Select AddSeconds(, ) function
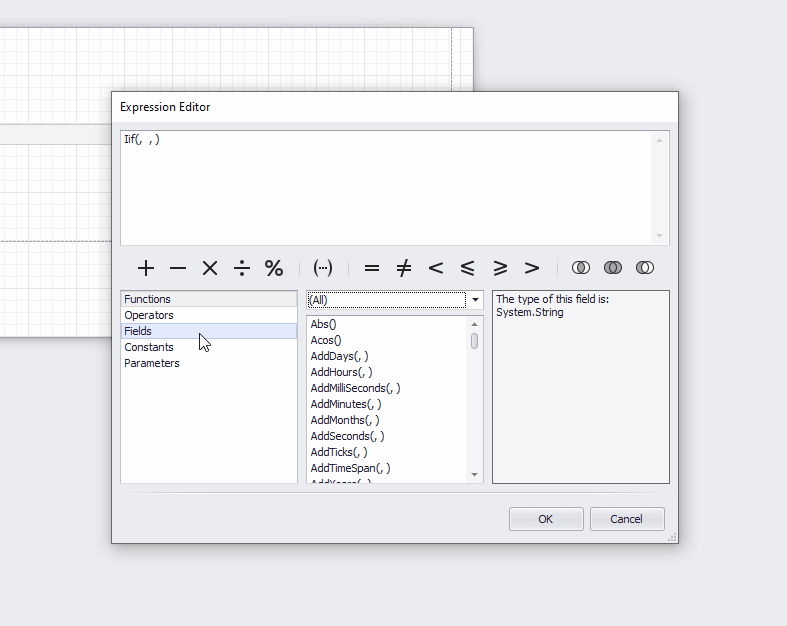This screenshot has height=626, width=787. pos(386,436)
